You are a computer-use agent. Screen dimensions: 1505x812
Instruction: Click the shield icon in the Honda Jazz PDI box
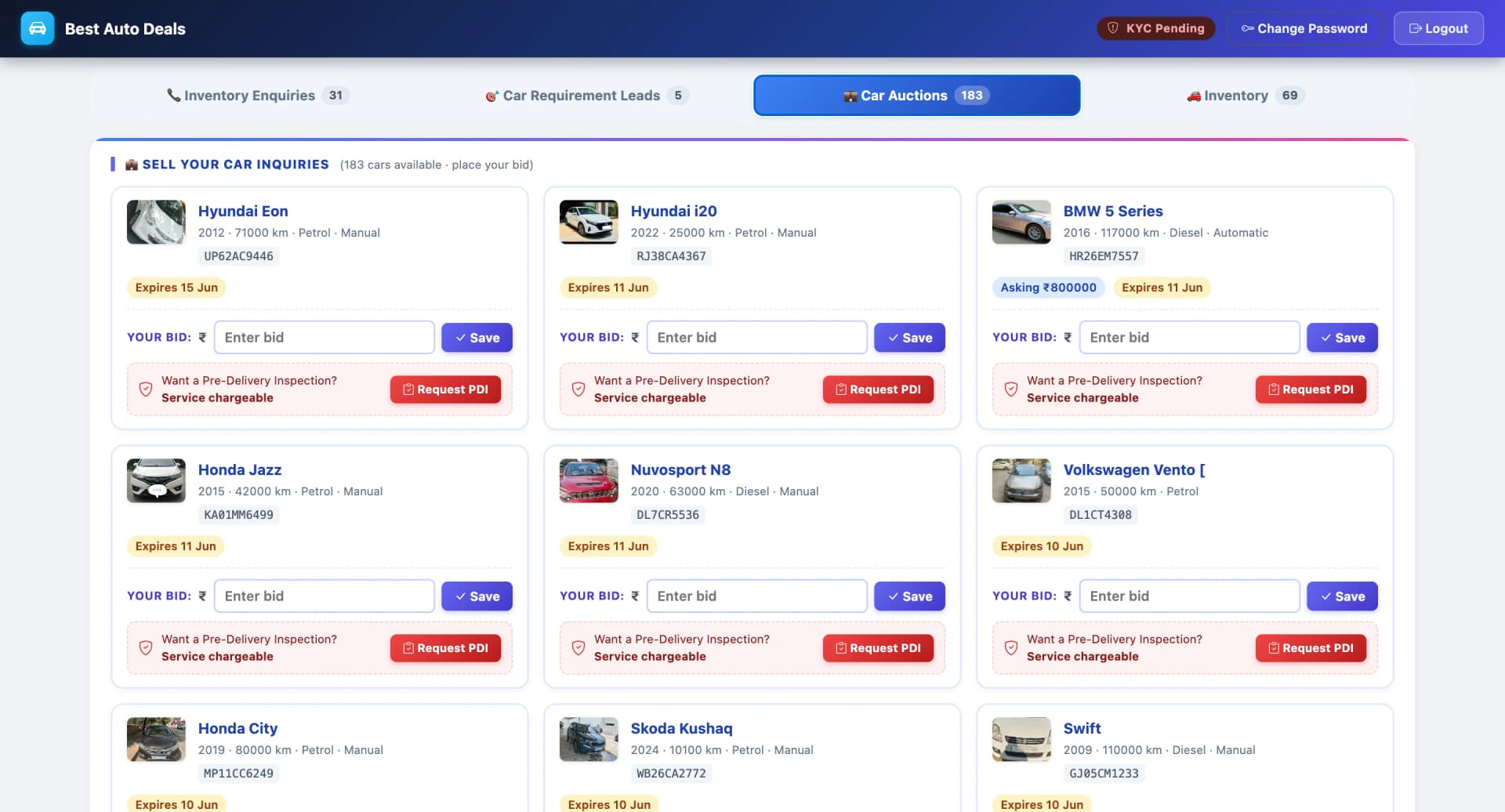tap(146, 647)
